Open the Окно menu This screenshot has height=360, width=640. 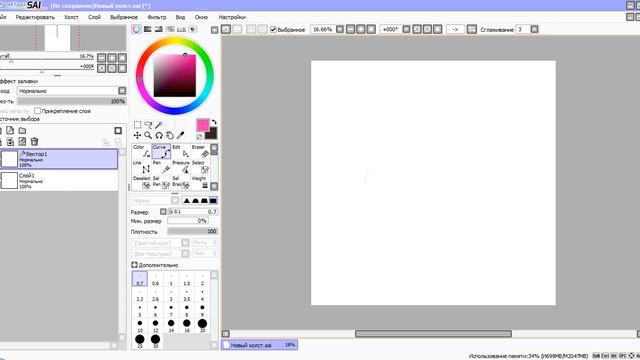[201, 17]
